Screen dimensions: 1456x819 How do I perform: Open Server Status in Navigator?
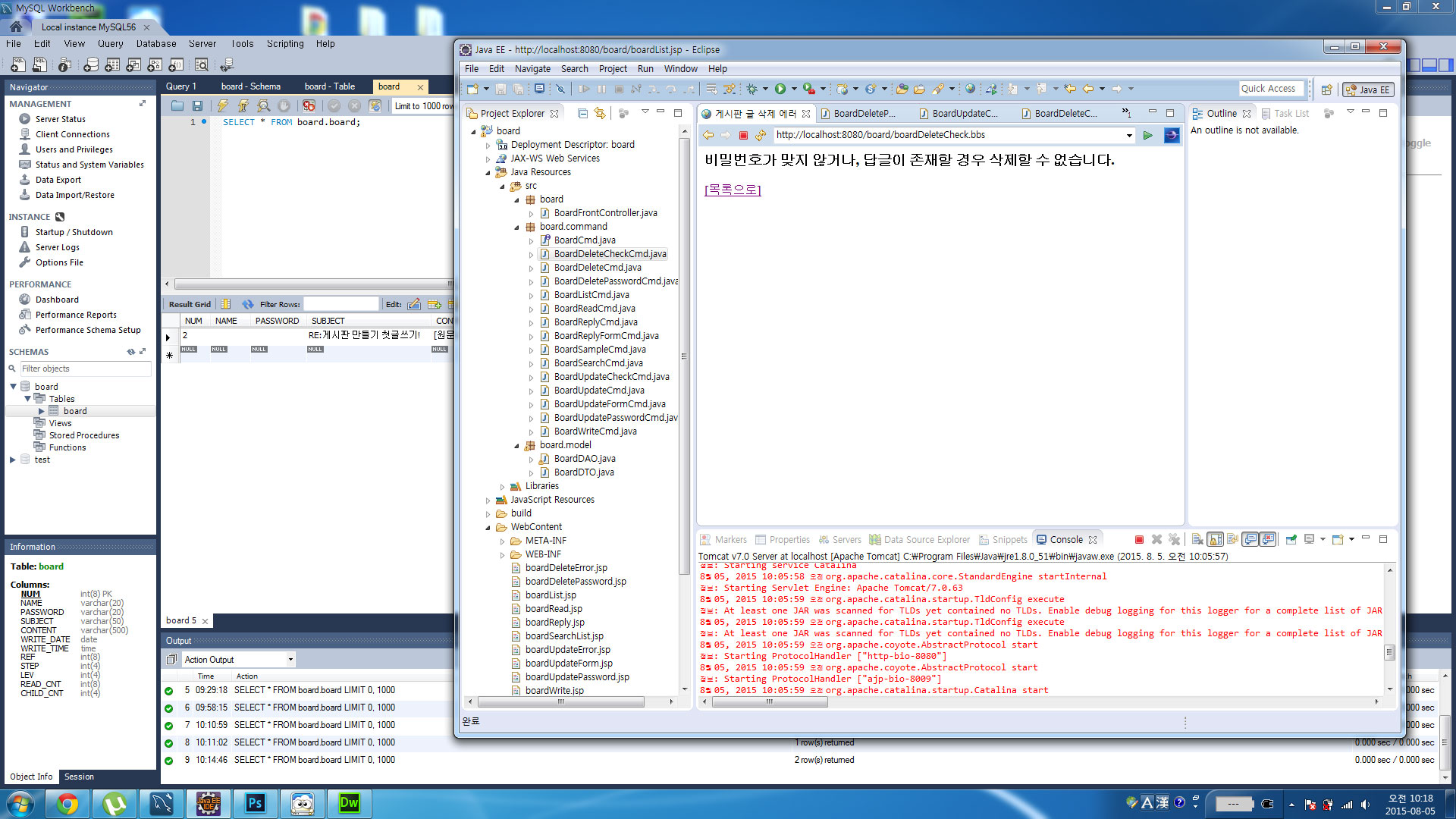coord(61,119)
